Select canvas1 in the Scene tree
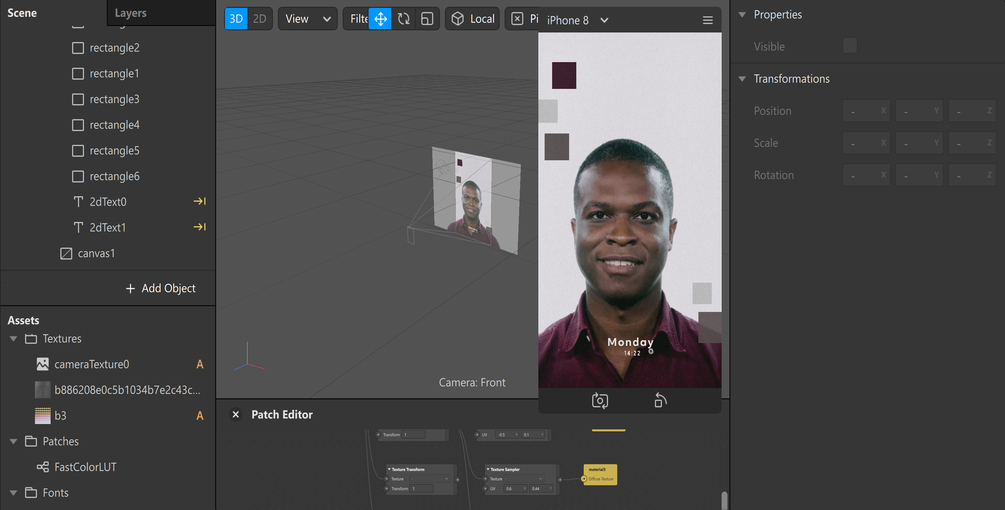The height and width of the screenshot is (510, 1005). click(x=96, y=254)
